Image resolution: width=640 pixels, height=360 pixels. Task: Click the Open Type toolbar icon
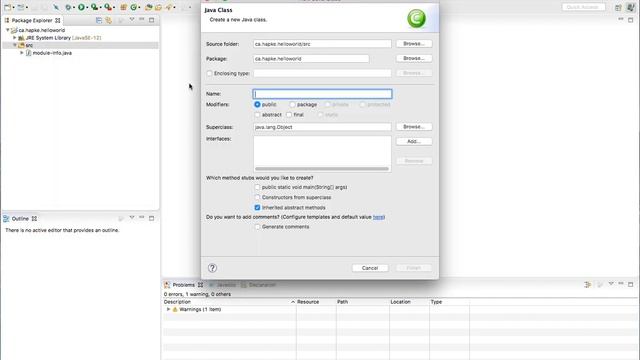click(x=149, y=7)
